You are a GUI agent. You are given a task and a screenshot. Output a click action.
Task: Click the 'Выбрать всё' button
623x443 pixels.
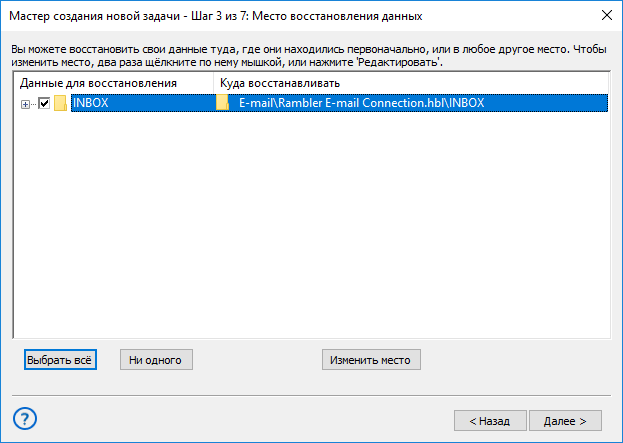[x=60, y=360]
